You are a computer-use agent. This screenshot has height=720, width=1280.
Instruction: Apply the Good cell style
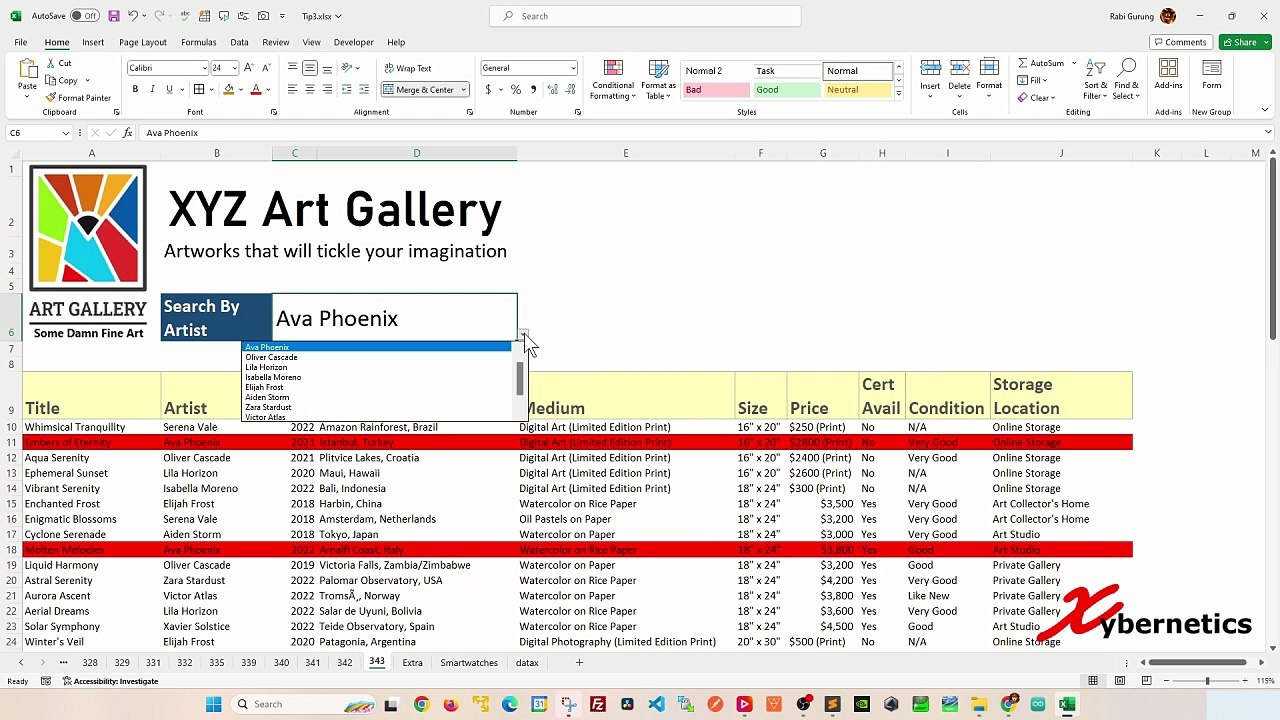(787, 90)
